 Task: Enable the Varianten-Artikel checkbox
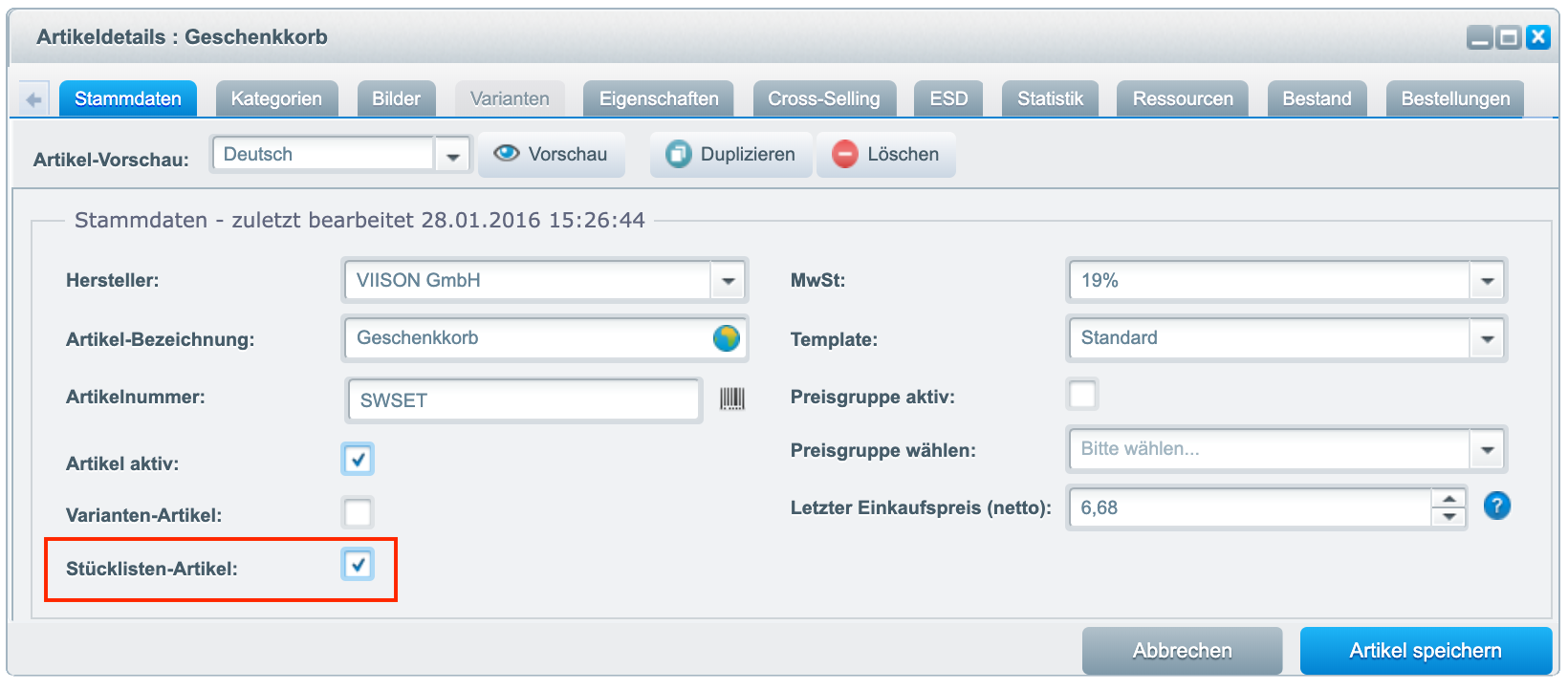[x=358, y=513]
